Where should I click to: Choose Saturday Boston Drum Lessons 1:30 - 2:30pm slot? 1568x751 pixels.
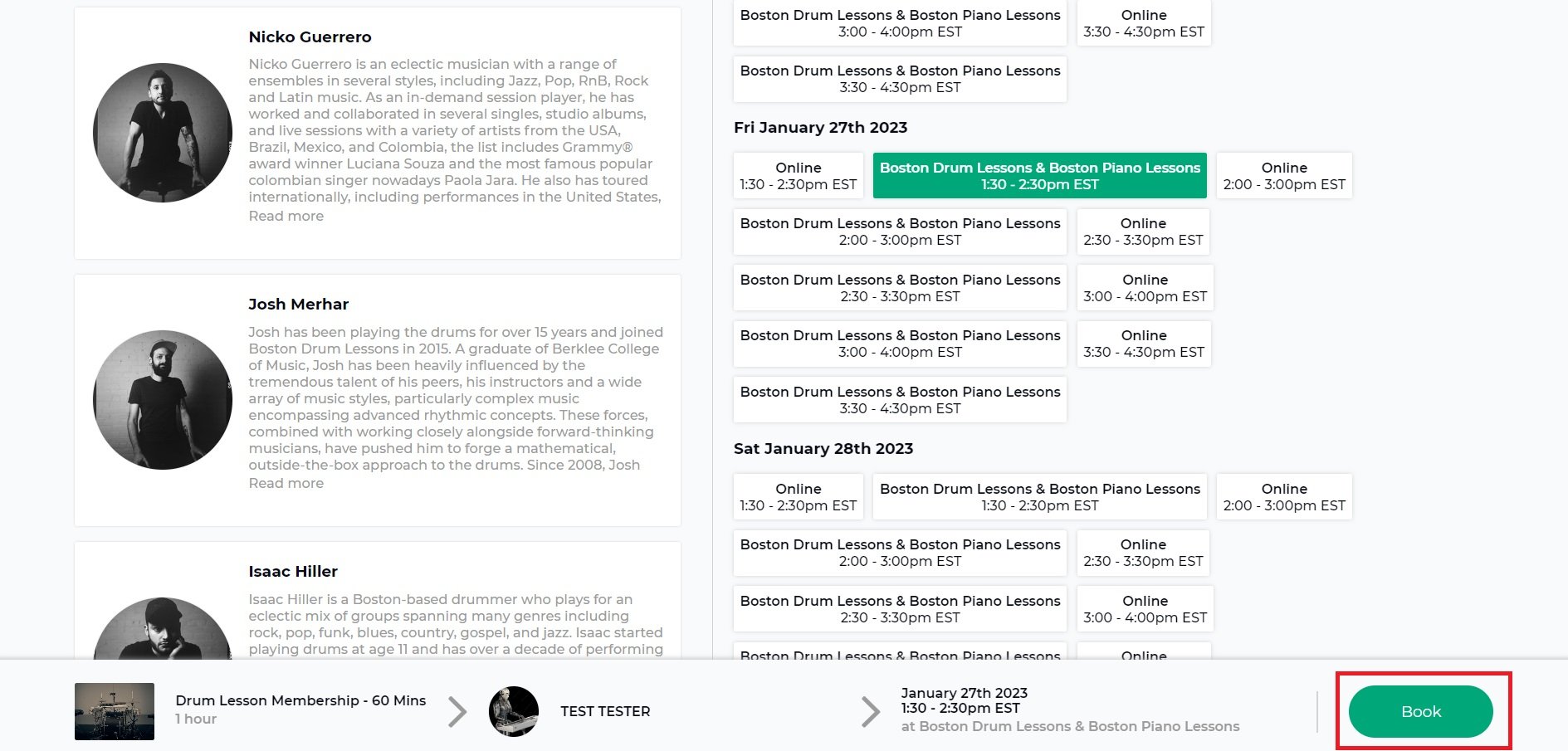click(1040, 496)
